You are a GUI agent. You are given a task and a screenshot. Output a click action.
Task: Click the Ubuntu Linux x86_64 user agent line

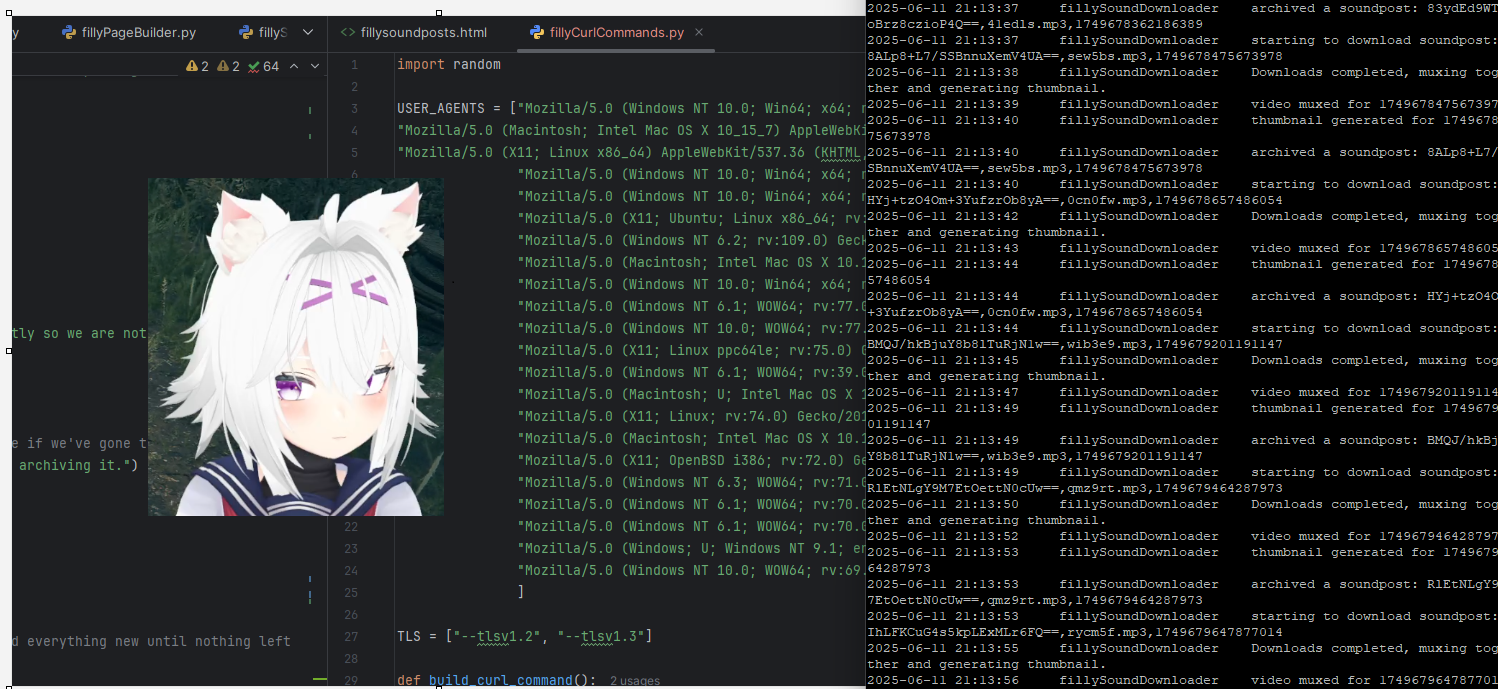click(692, 218)
